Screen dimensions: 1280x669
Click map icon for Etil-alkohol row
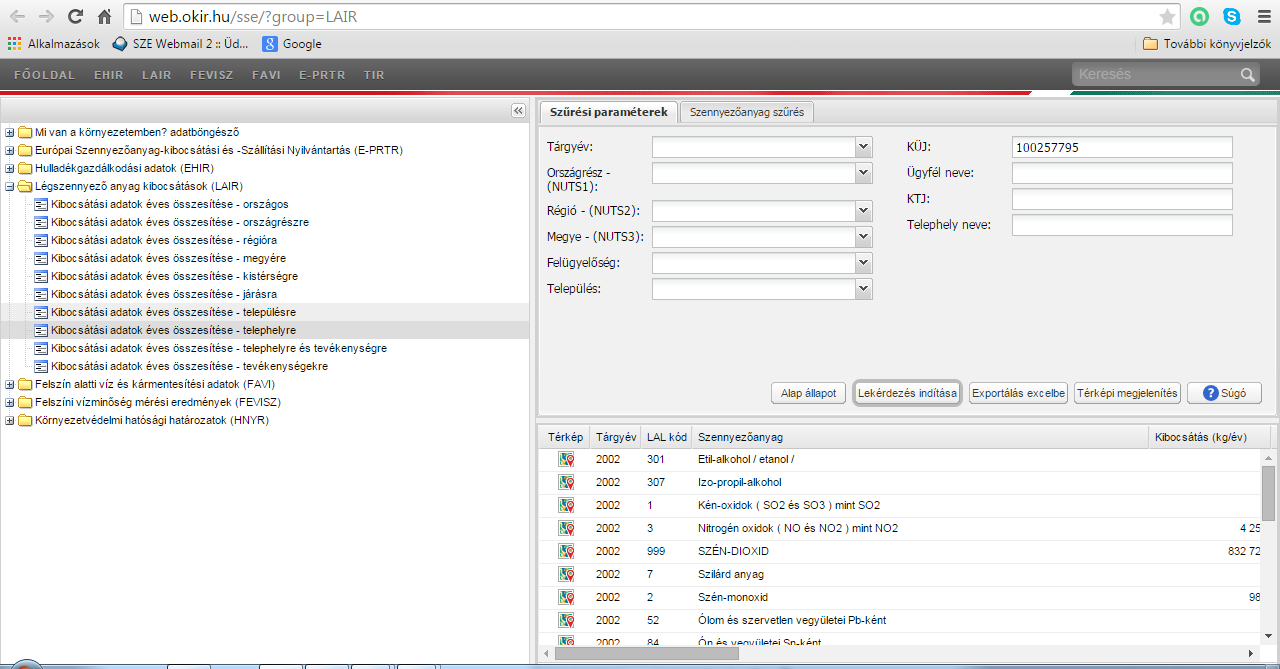point(567,459)
